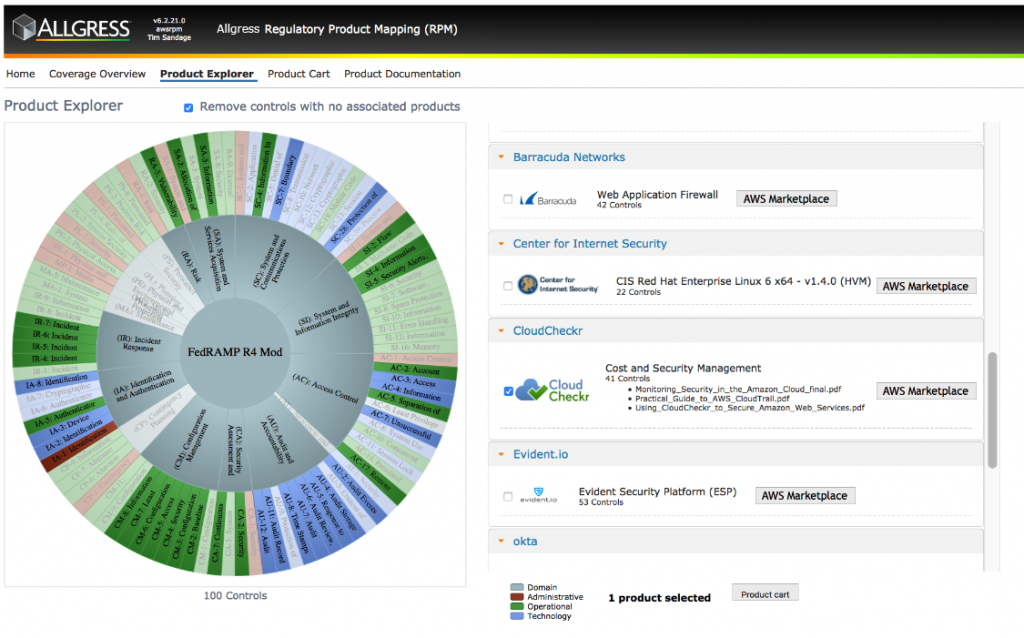Toggle Remove controls with no associated products

coord(188,107)
